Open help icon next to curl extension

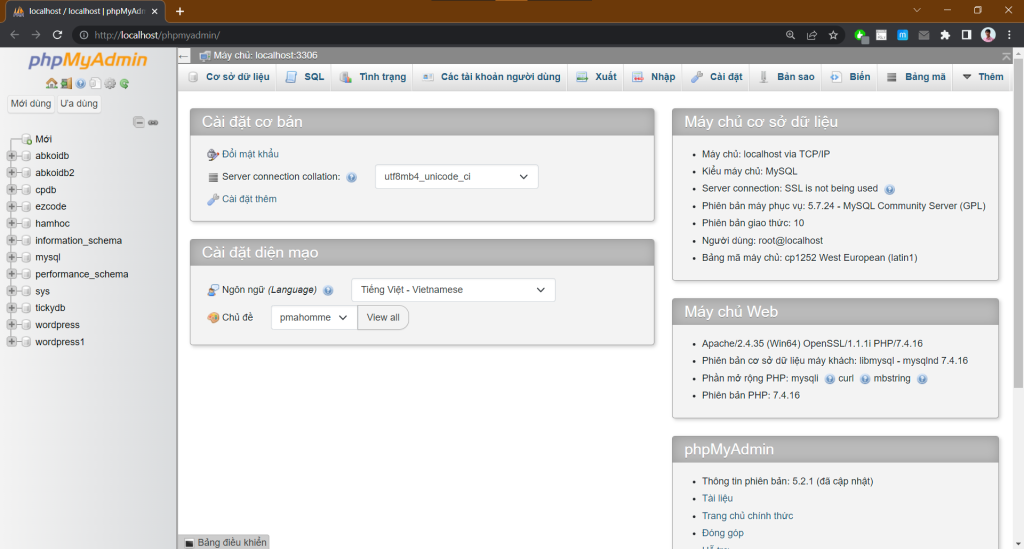[x=865, y=379]
